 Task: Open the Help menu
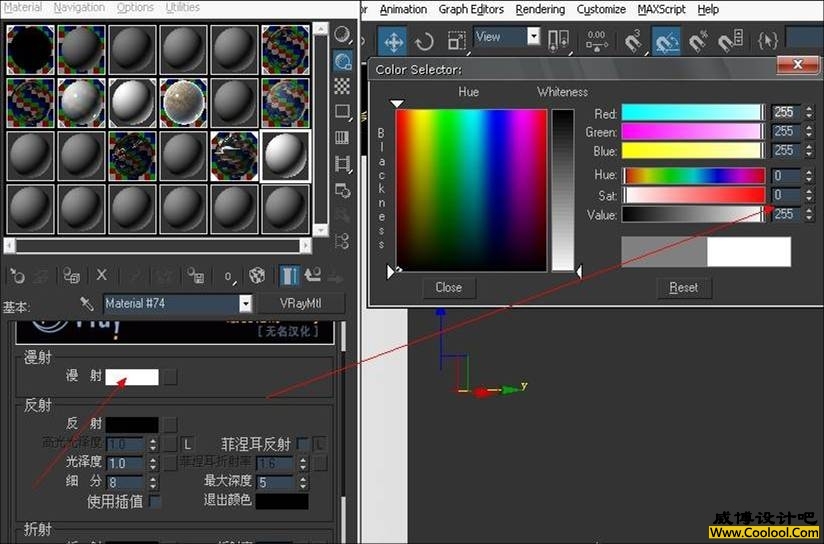[x=708, y=9]
